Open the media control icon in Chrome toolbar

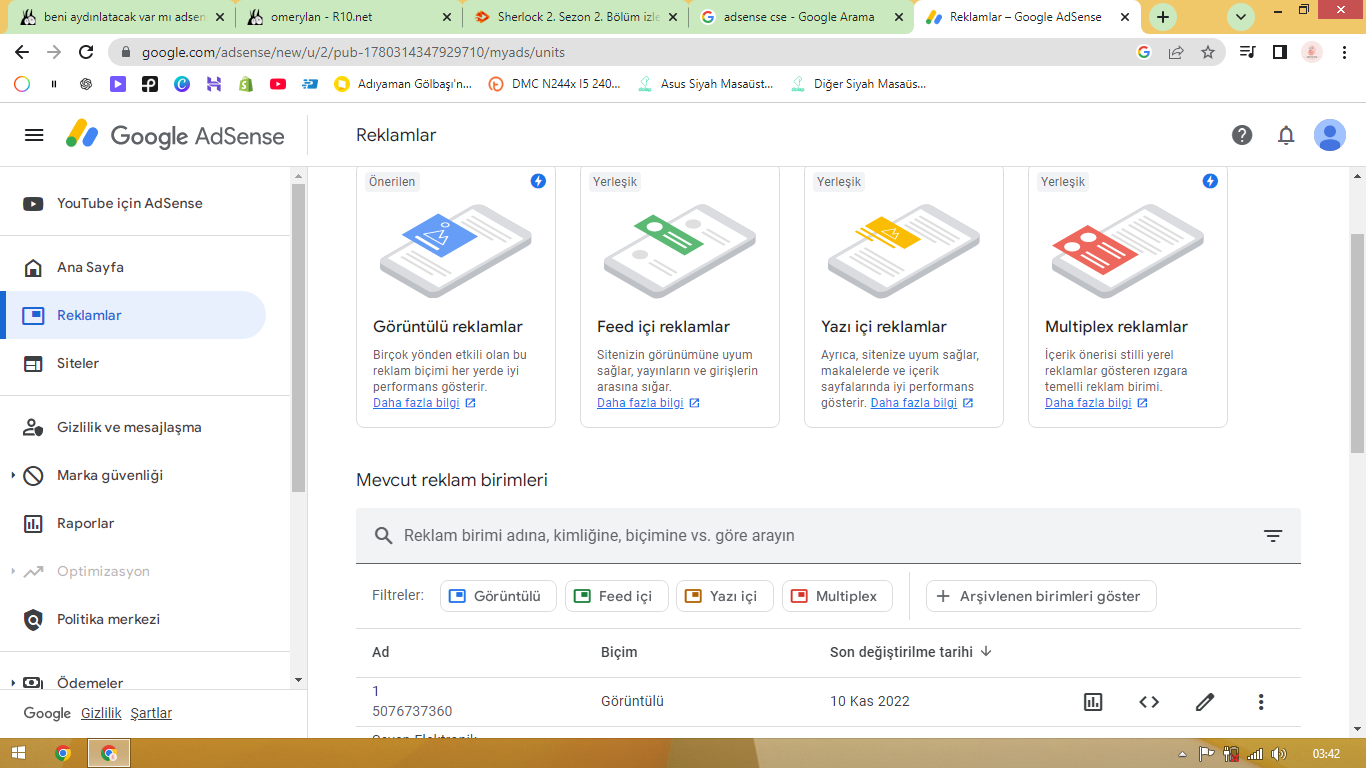pyautogui.click(x=1247, y=52)
